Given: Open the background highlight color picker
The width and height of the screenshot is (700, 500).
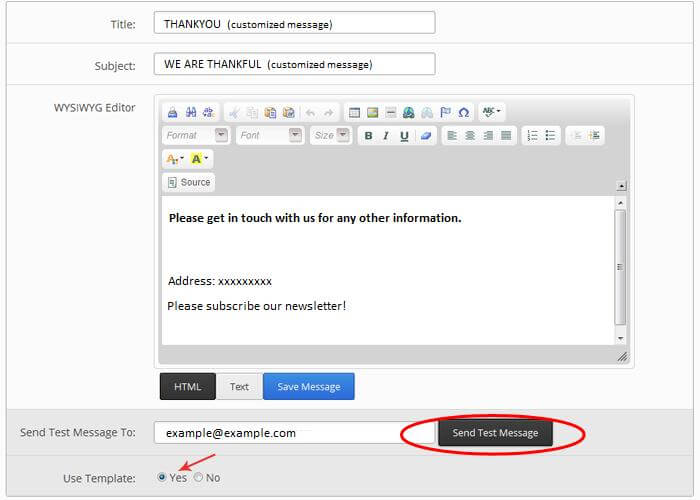Looking at the screenshot, I should tap(199, 159).
